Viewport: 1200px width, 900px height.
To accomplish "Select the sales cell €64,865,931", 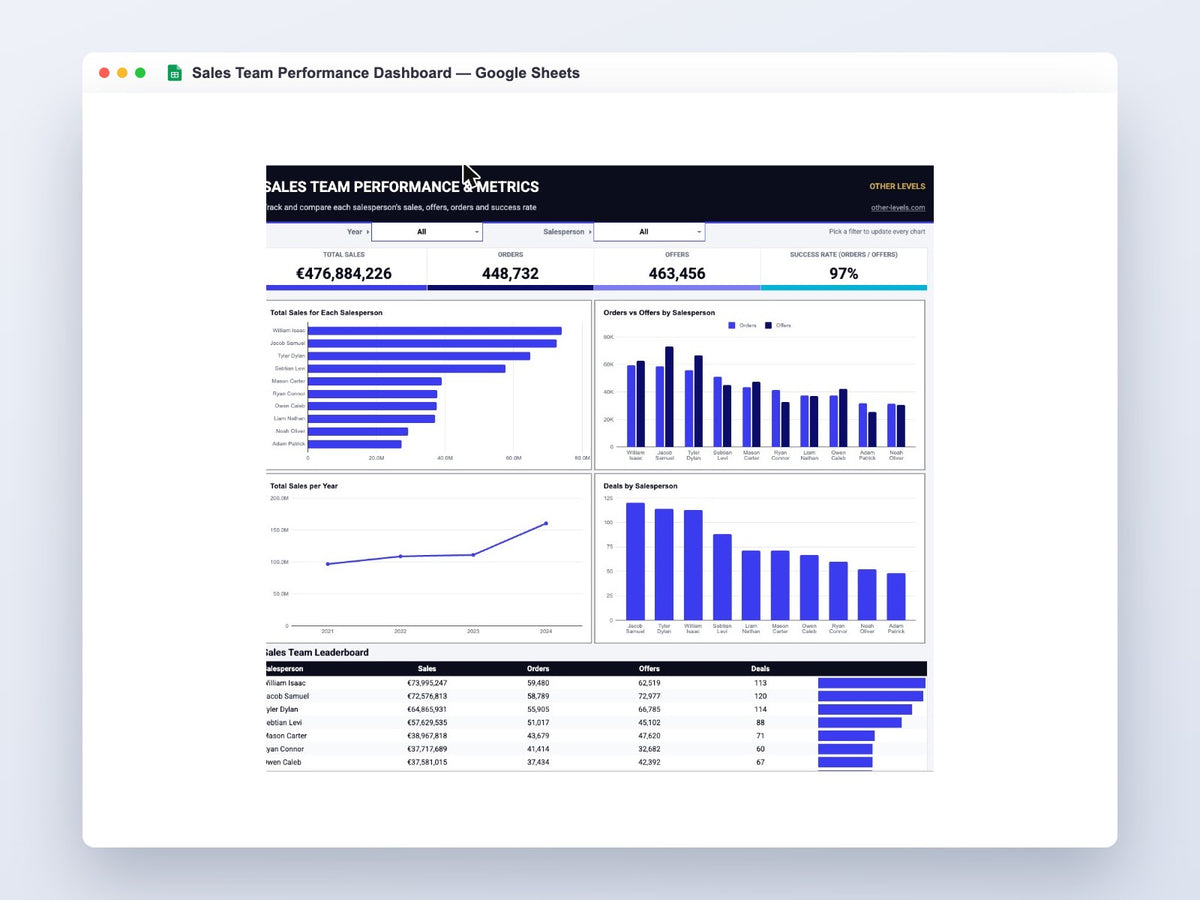I will pos(427,709).
